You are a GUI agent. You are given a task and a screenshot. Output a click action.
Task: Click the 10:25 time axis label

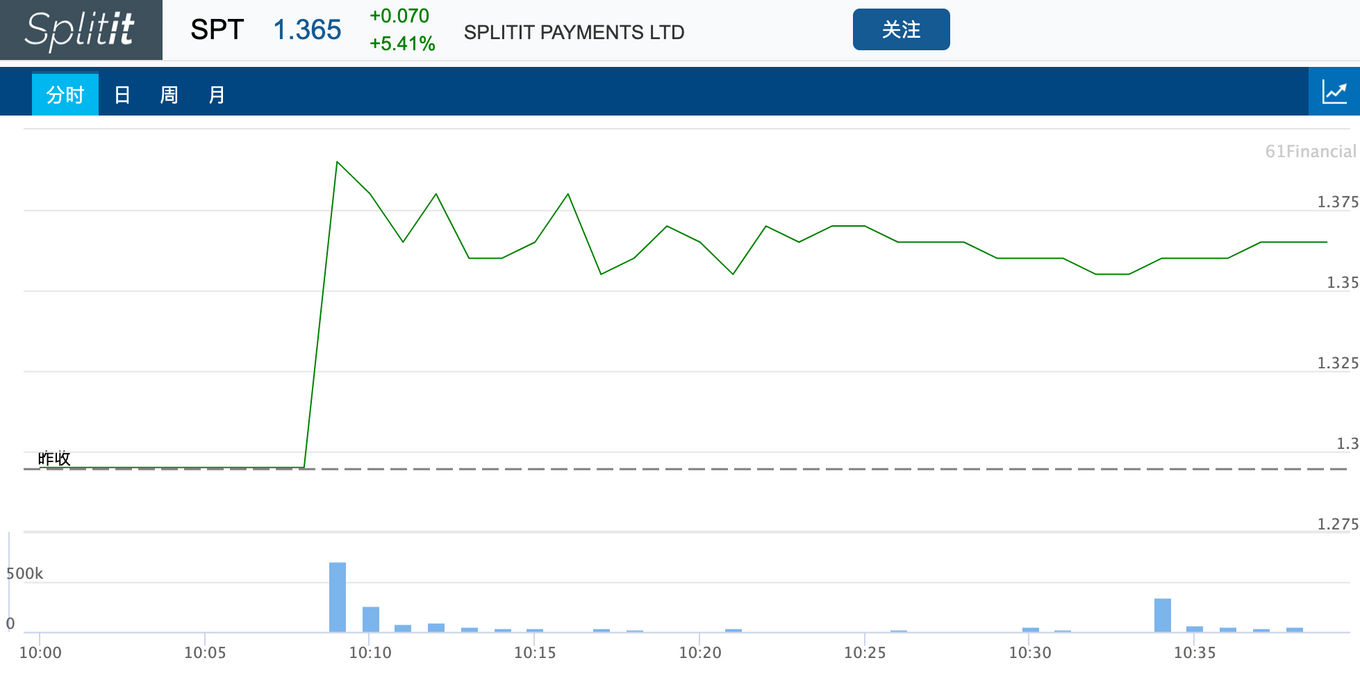pos(865,652)
